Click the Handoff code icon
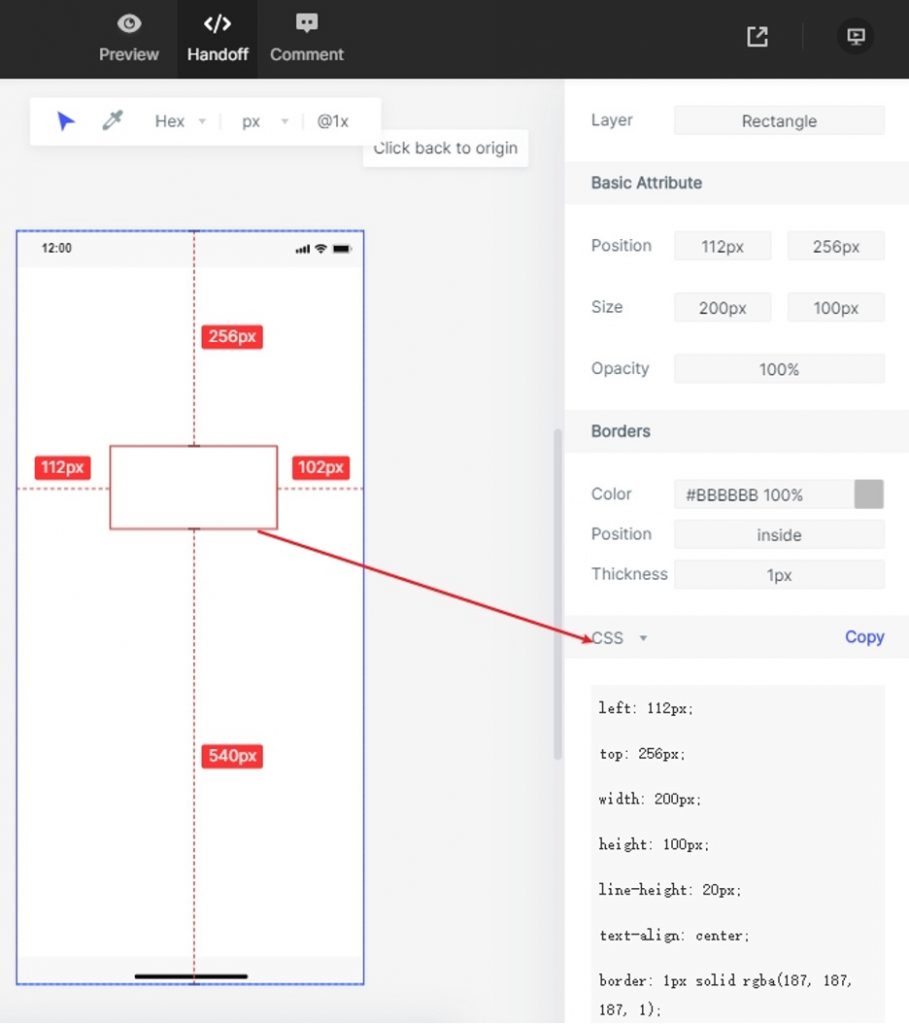Image resolution: width=909 pixels, height=1024 pixels. 216,22
